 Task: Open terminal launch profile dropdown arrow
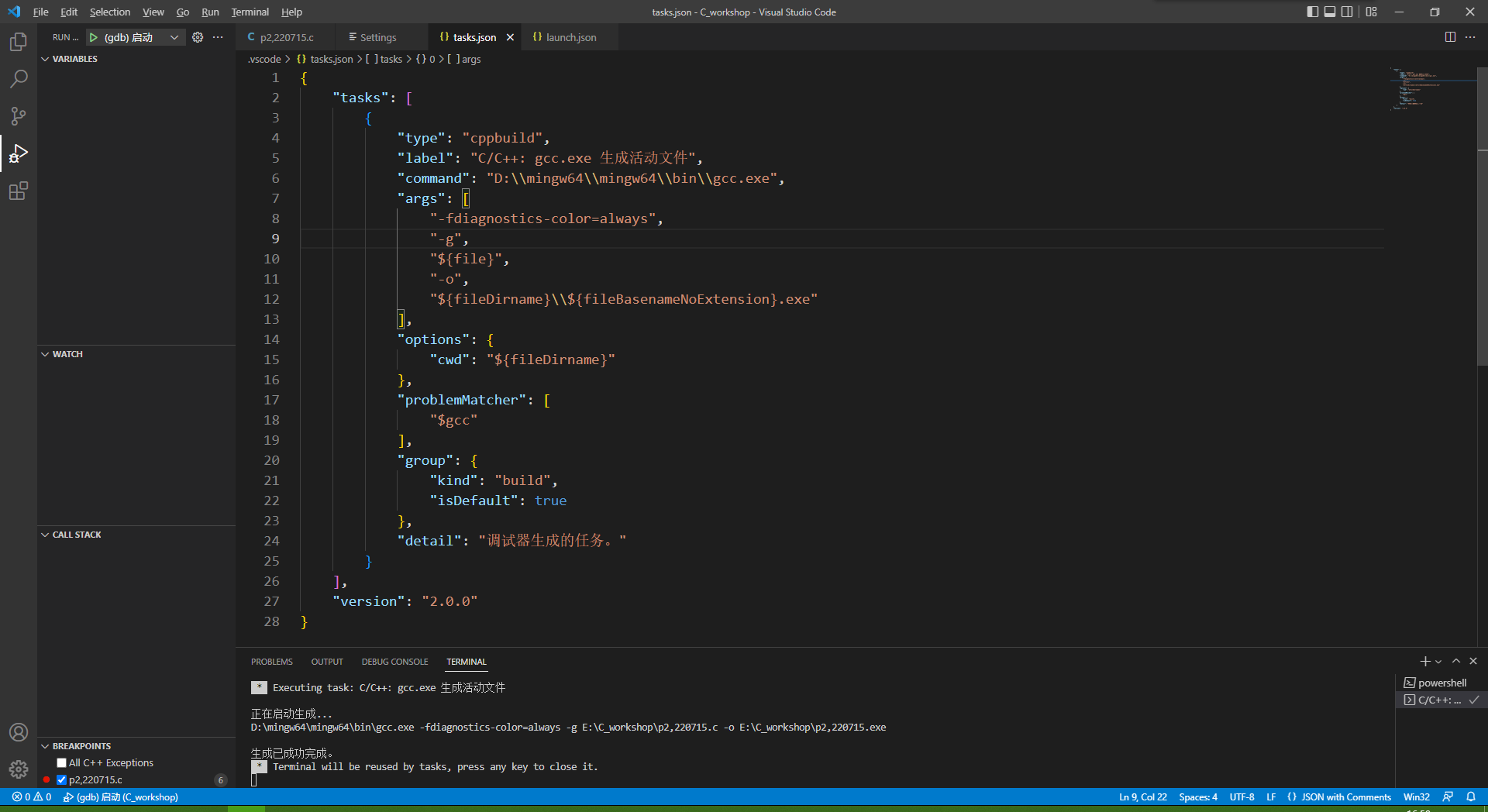[x=1438, y=661]
